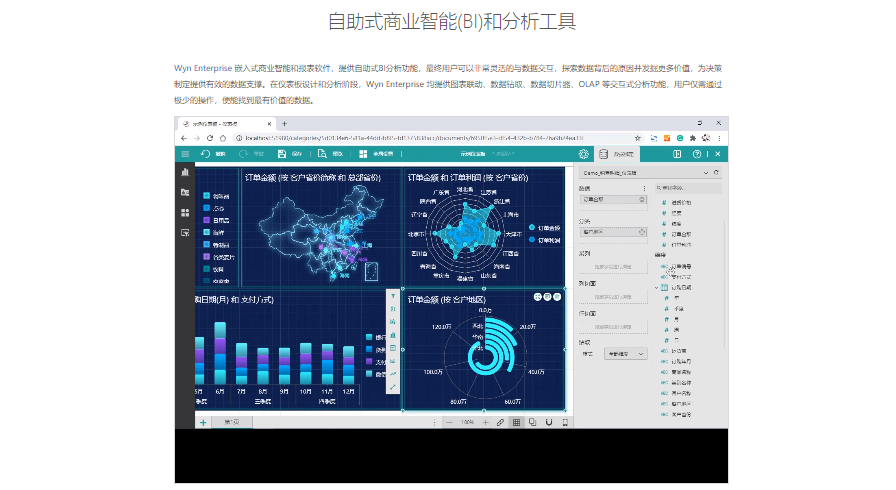Collapse the expanded date field in the field list
896x490 pixels.
(657, 288)
